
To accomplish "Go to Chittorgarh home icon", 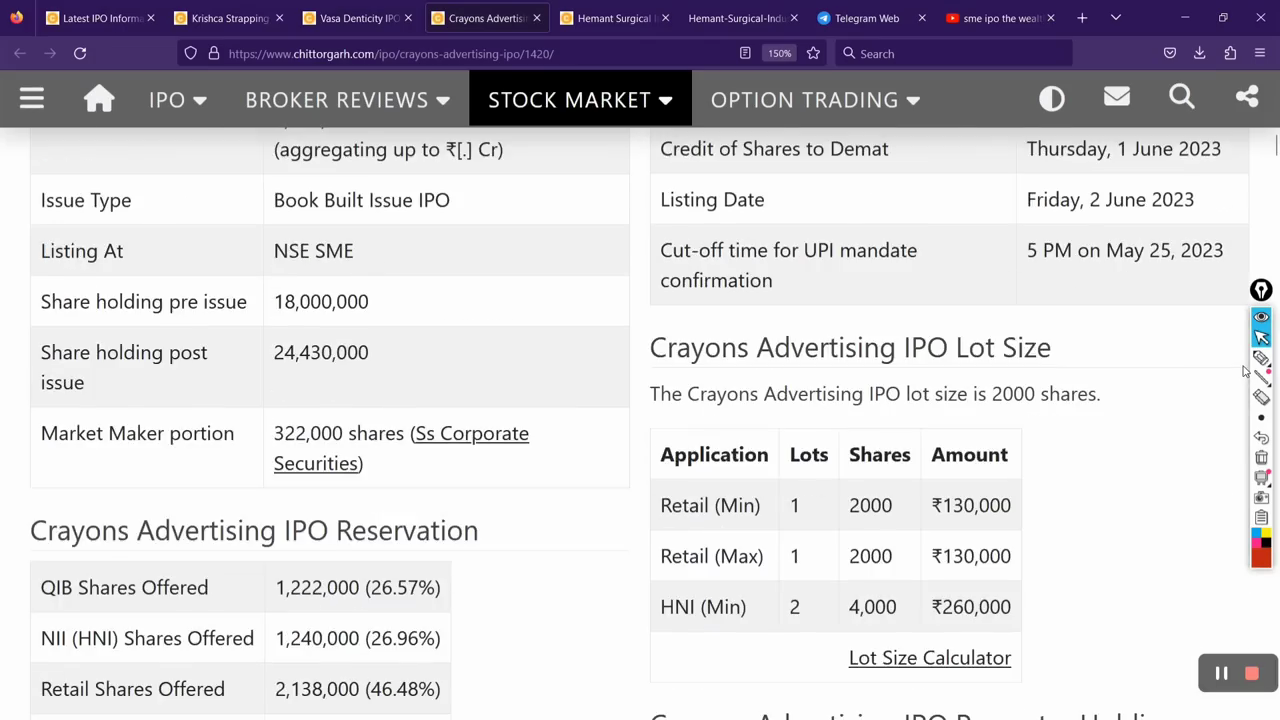I will click(99, 98).
